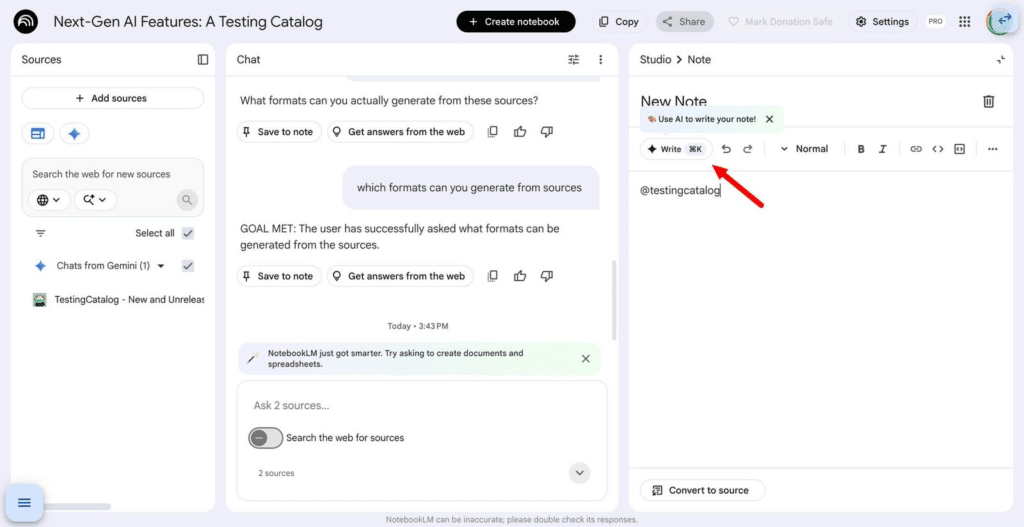Collapse the Chats from Gemini group
The image size is (1024, 527).
161,266
